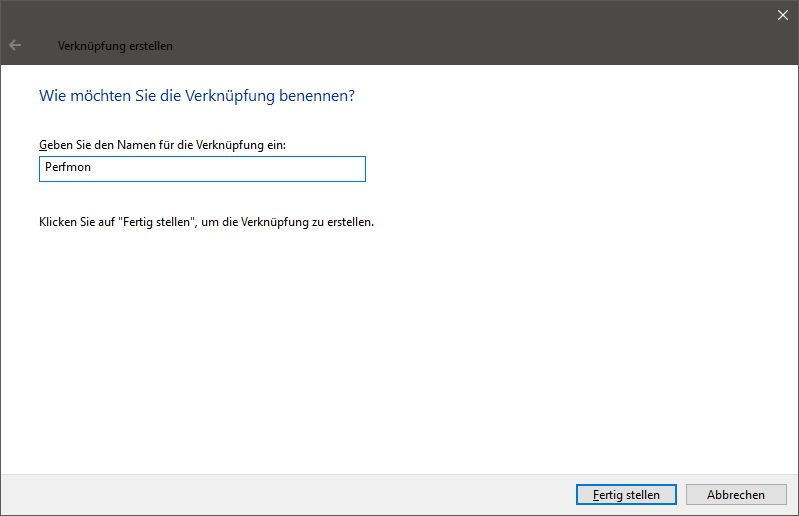Viewport: 799px width, 516px height.
Task: Click the underlined G in Geben label
Action: (43, 145)
